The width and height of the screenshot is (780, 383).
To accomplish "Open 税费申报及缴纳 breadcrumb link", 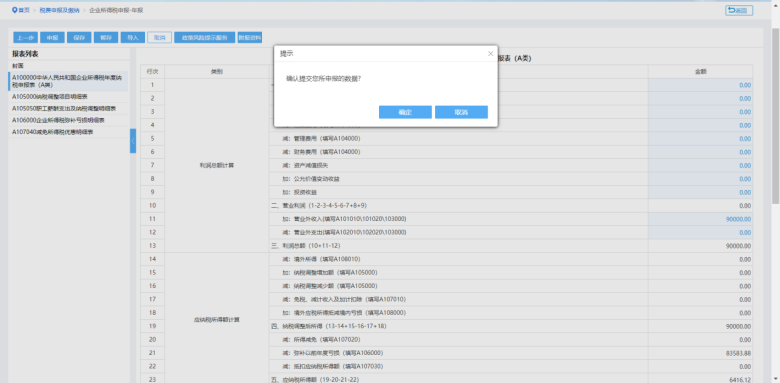I will click(x=59, y=10).
